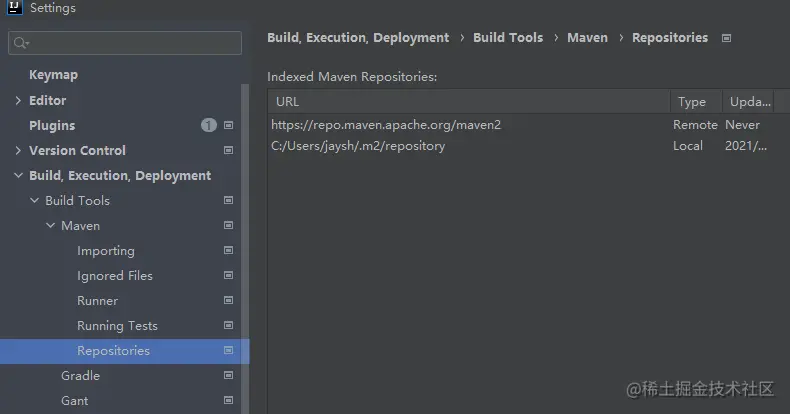Click Repositories breadcrumb
The height and width of the screenshot is (414, 790).
pos(670,38)
